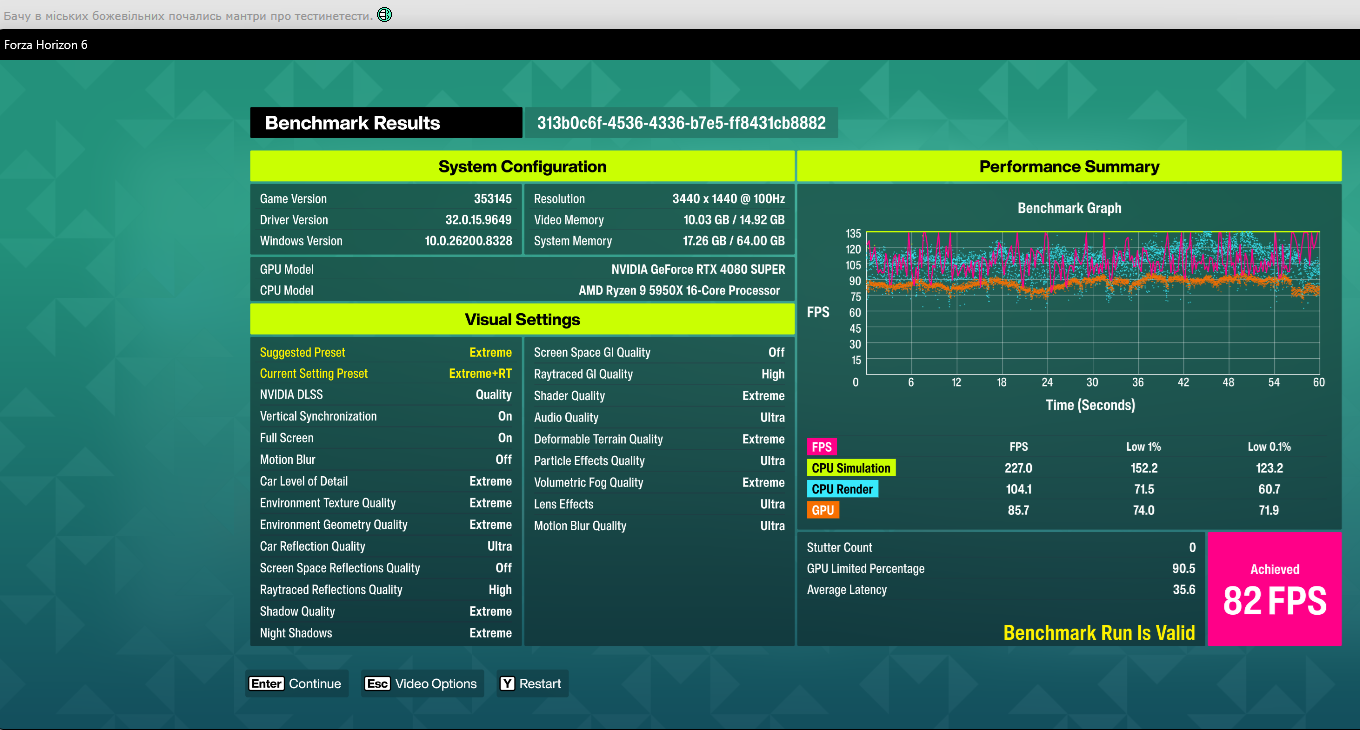Click the pink Achieved 82 FPS box
The width and height of the screenshot is (1360, 730).
pos(1274,589)
